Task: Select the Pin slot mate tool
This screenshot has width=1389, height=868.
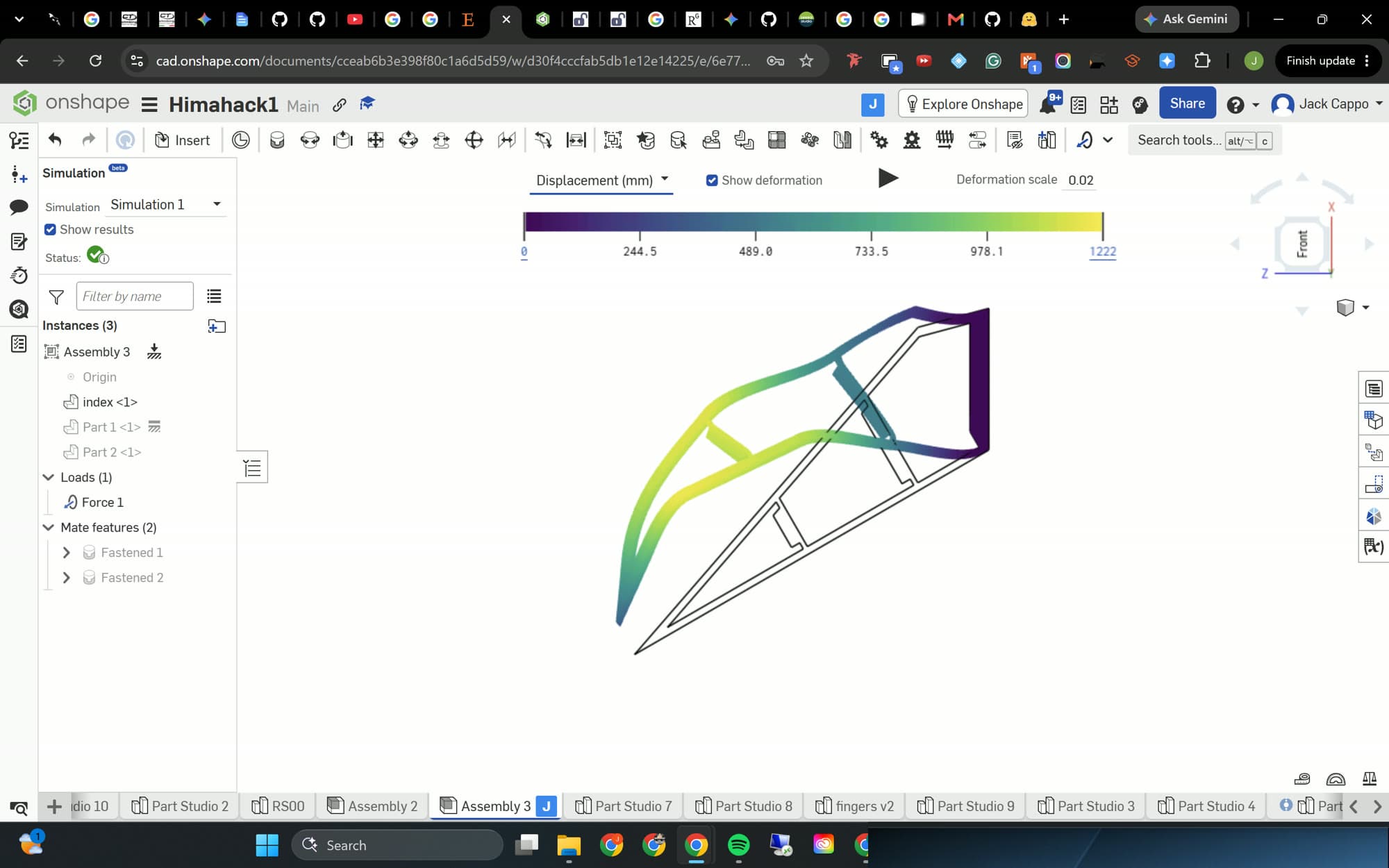Action: point(441,140)
